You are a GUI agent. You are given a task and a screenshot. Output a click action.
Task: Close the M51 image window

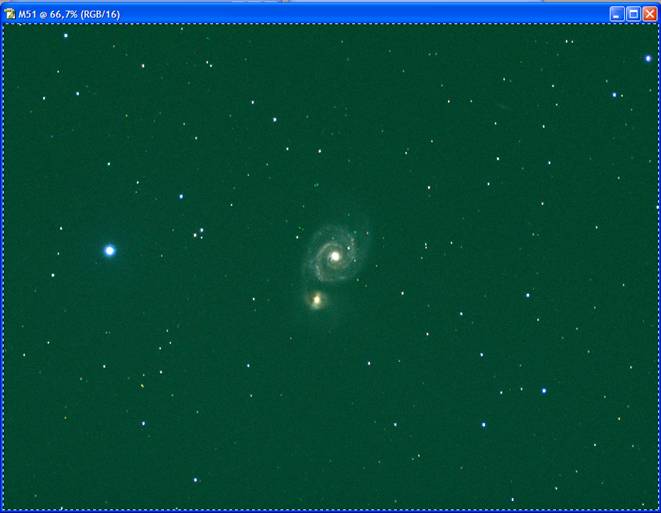tap(650, 14)
